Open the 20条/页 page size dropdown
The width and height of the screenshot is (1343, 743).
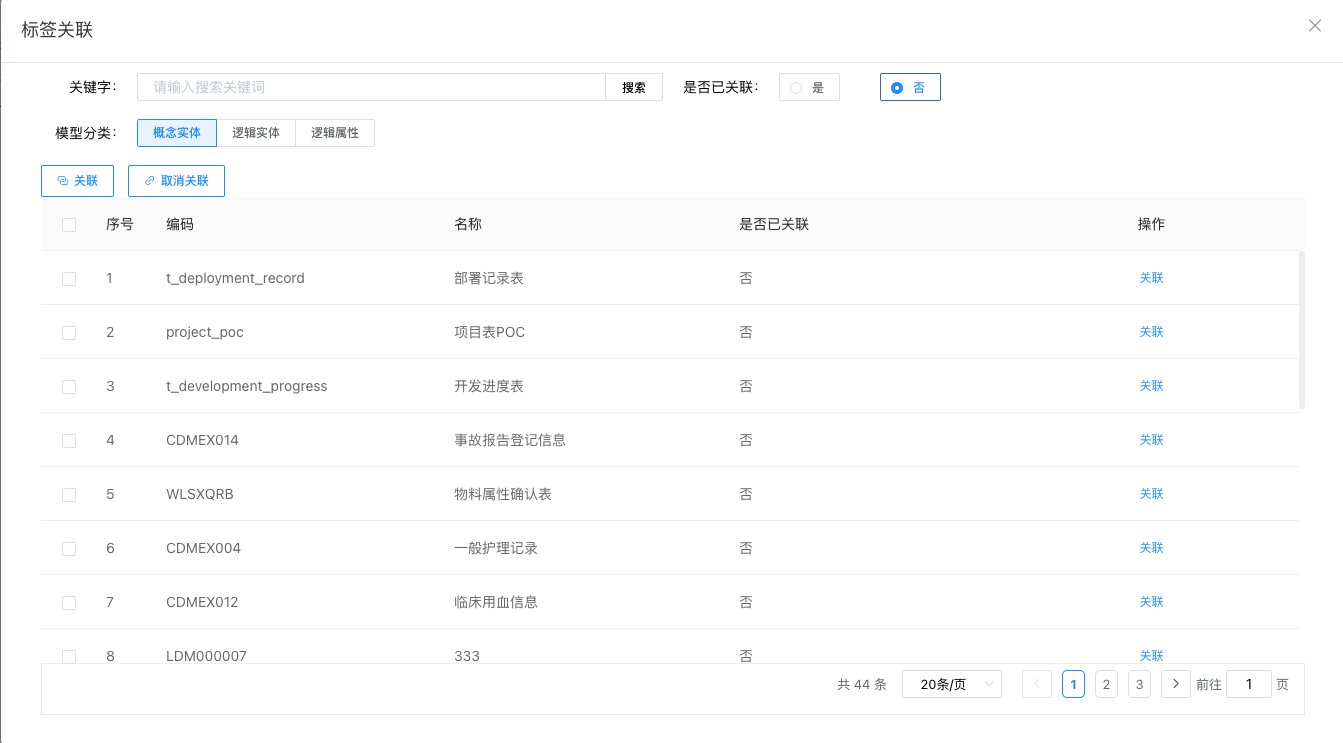pyautogui.click(x=951, y=684)
